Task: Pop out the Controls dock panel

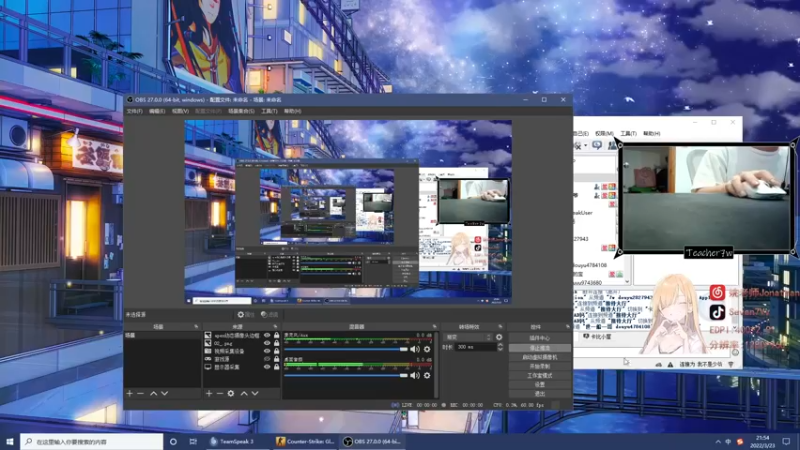Action: tap(568, 327)
